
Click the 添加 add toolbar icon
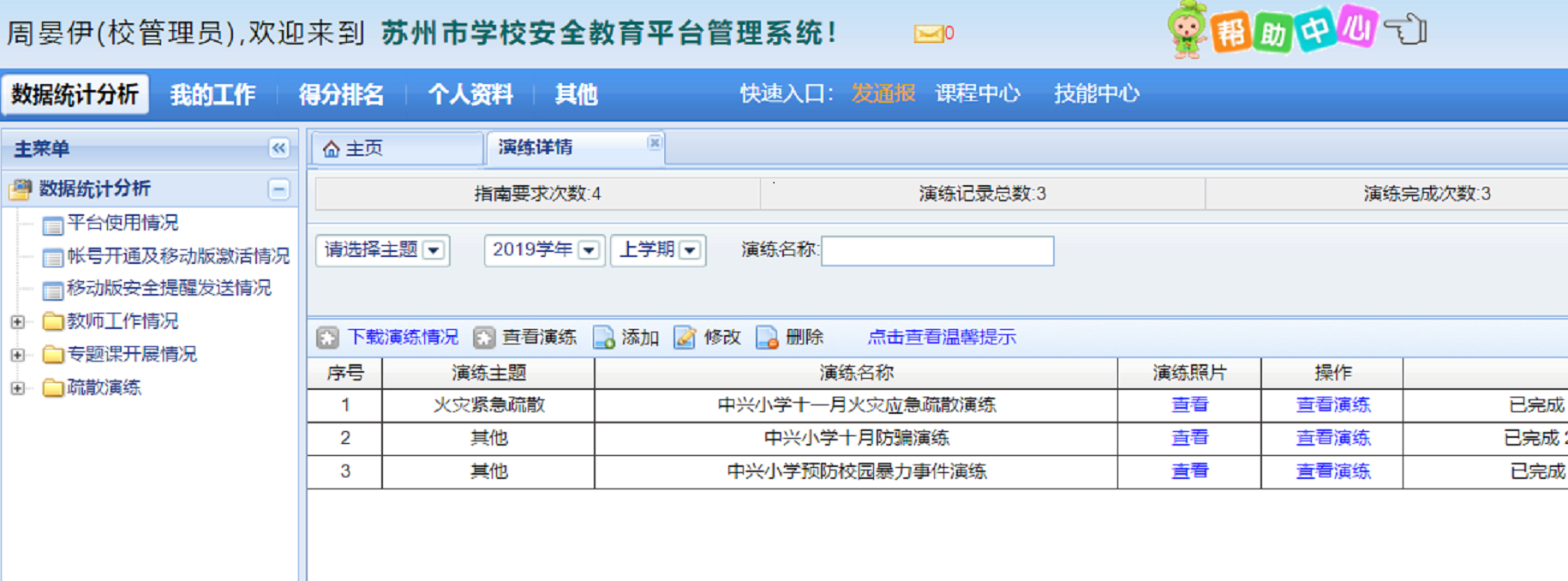tap(604, 338)
